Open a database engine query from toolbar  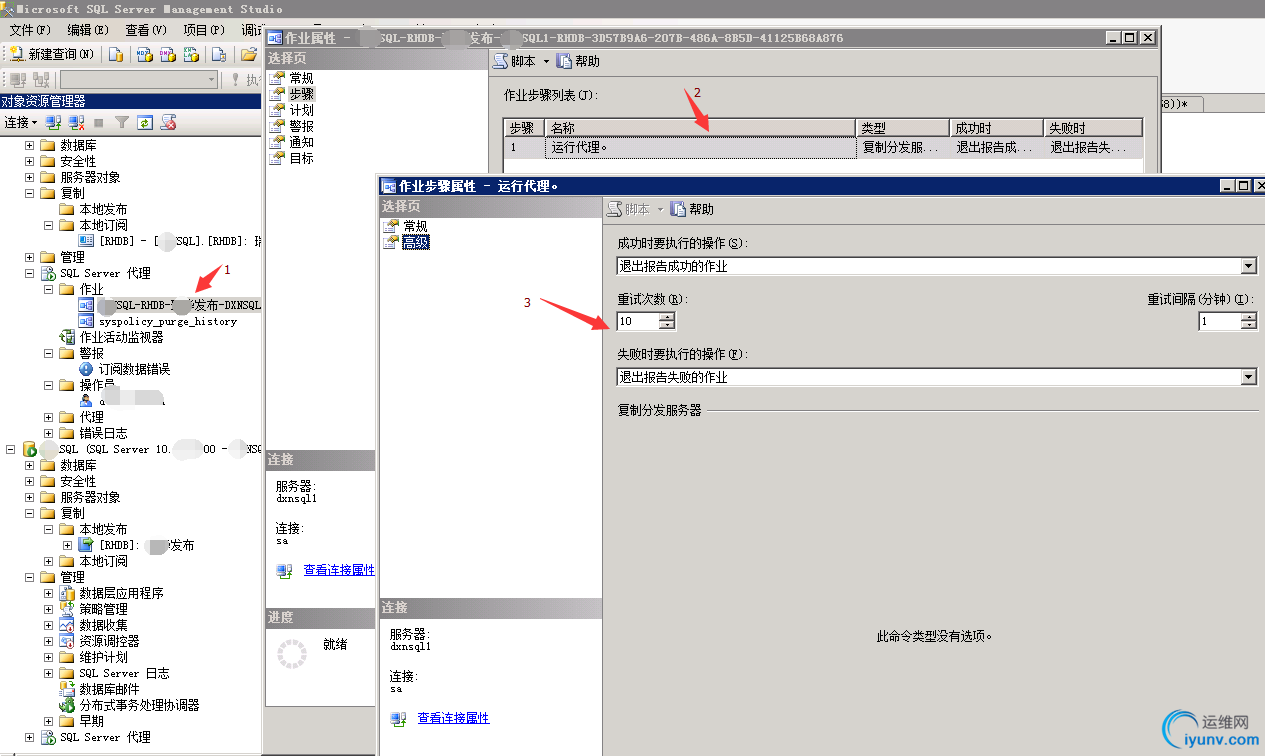(116, 54)
